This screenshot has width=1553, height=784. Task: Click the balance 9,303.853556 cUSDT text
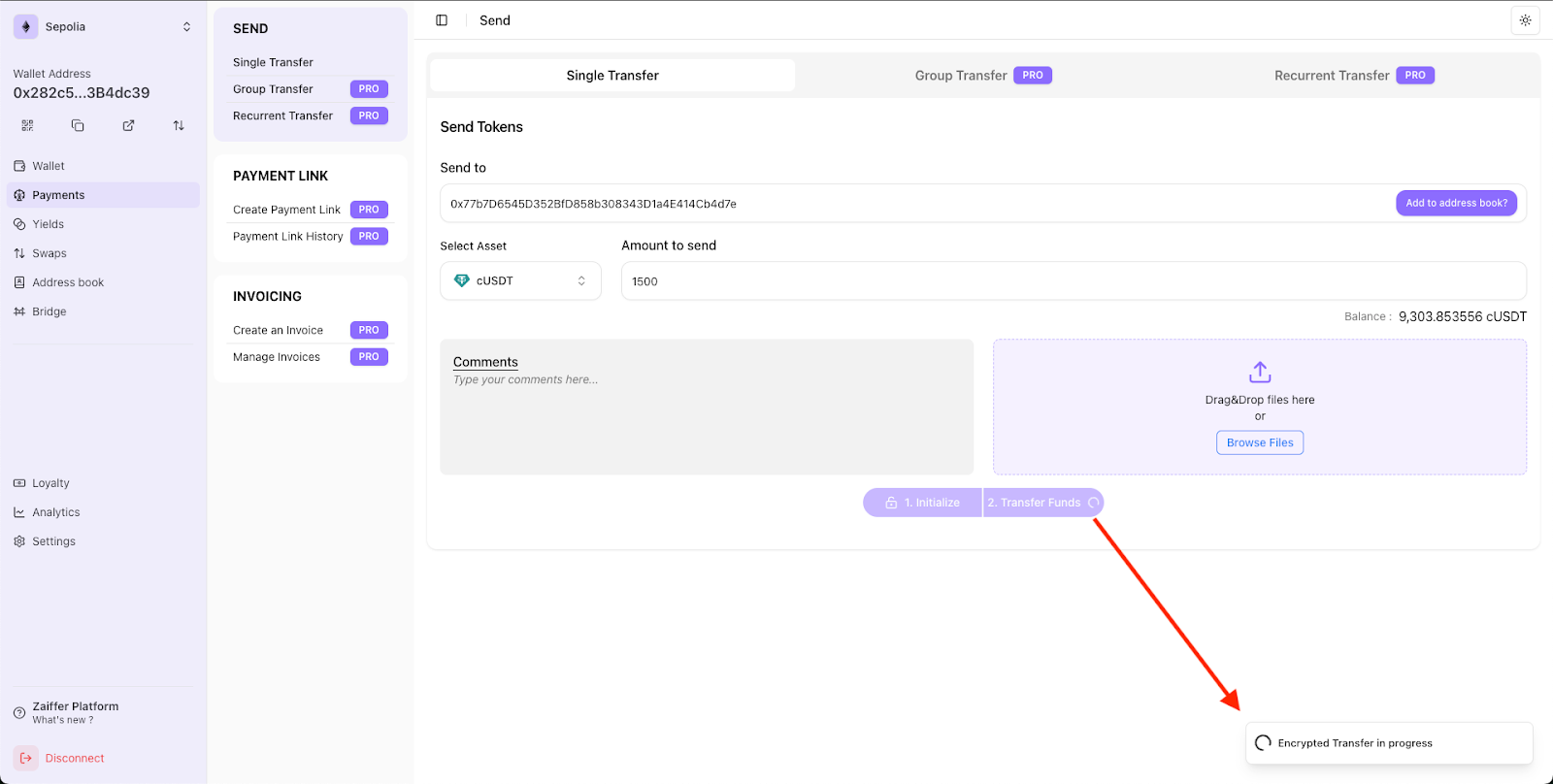(x=1462, y=316)
